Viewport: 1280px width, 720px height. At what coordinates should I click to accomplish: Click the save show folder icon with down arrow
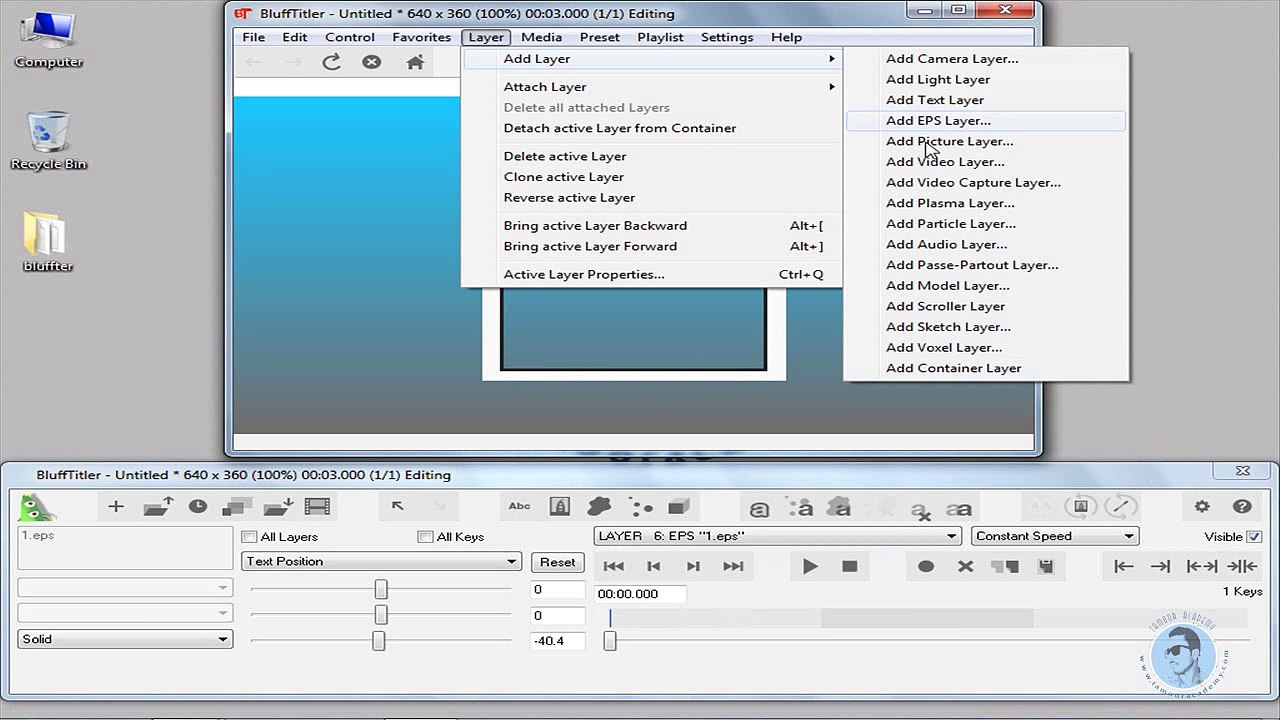tap(278, 507)
